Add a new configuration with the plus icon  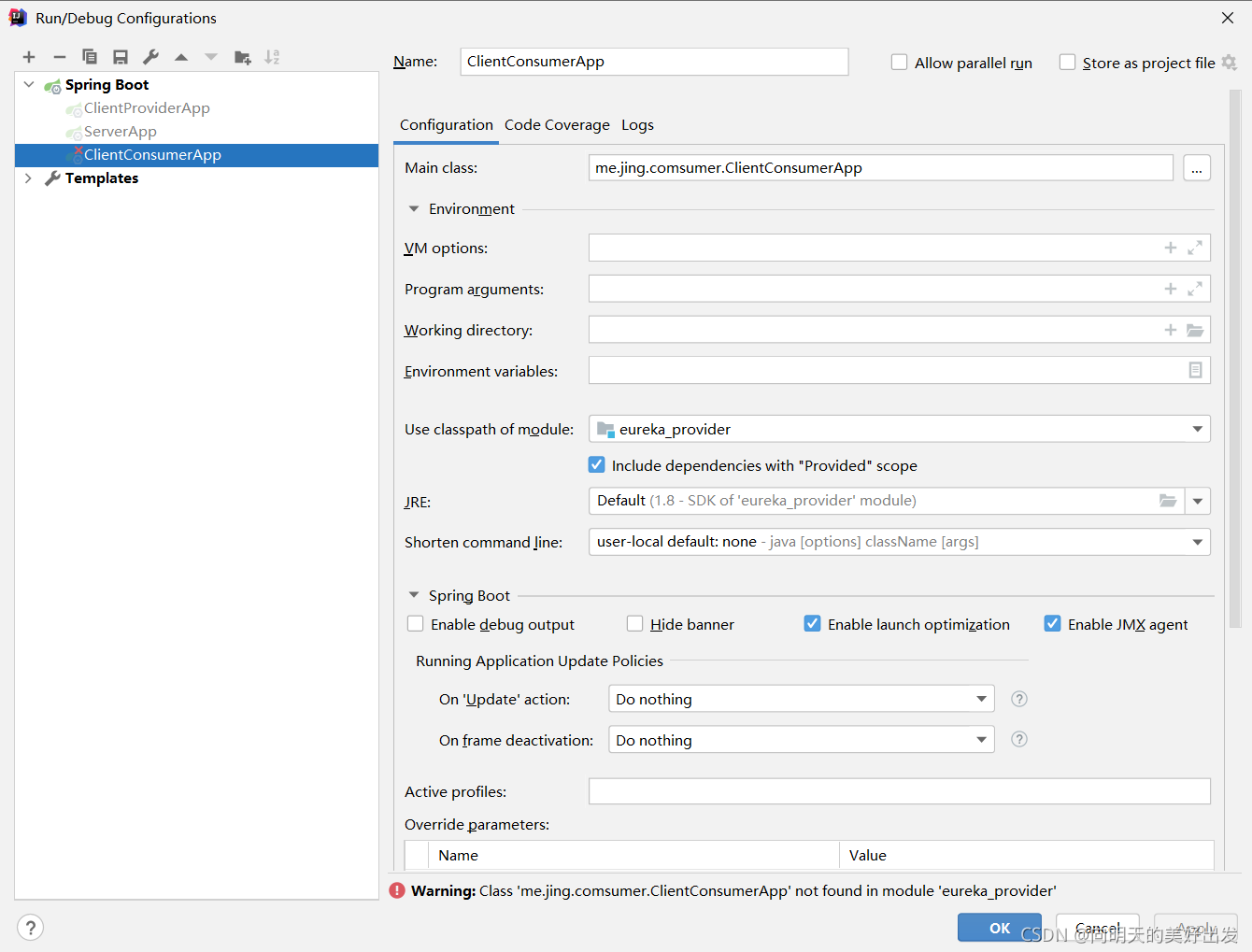(x=29, y=57)
